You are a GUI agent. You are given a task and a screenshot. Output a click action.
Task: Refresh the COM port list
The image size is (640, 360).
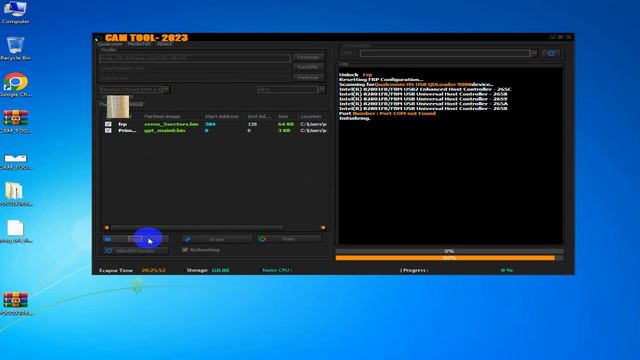551,53
